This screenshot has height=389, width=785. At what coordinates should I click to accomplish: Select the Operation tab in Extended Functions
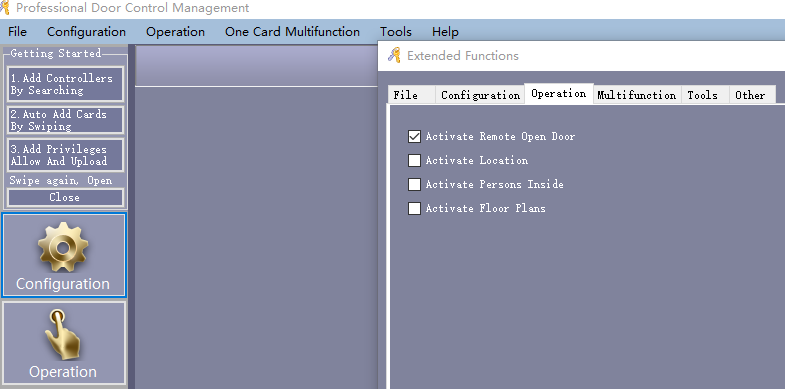pos(559,94)
